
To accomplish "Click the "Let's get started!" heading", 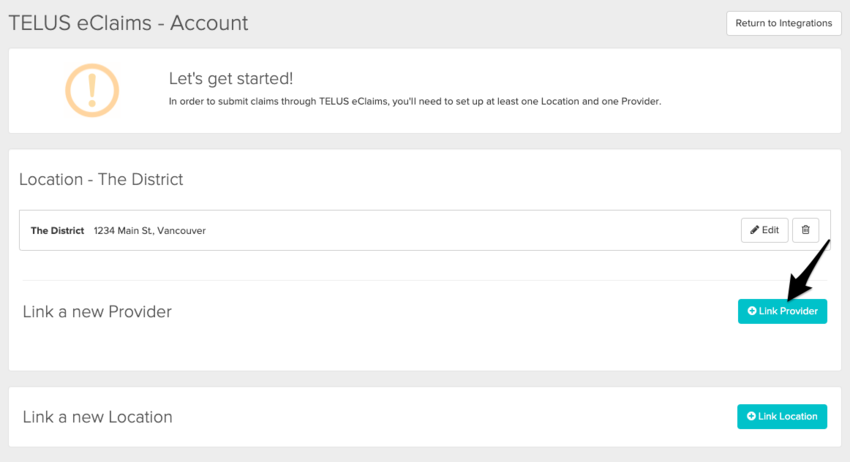I will click(x=231, y=78).
